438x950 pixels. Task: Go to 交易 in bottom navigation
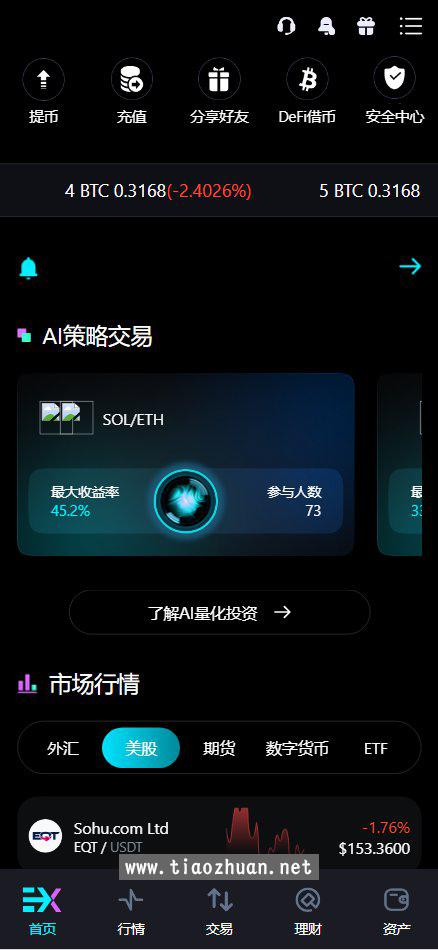pos(219,911)
